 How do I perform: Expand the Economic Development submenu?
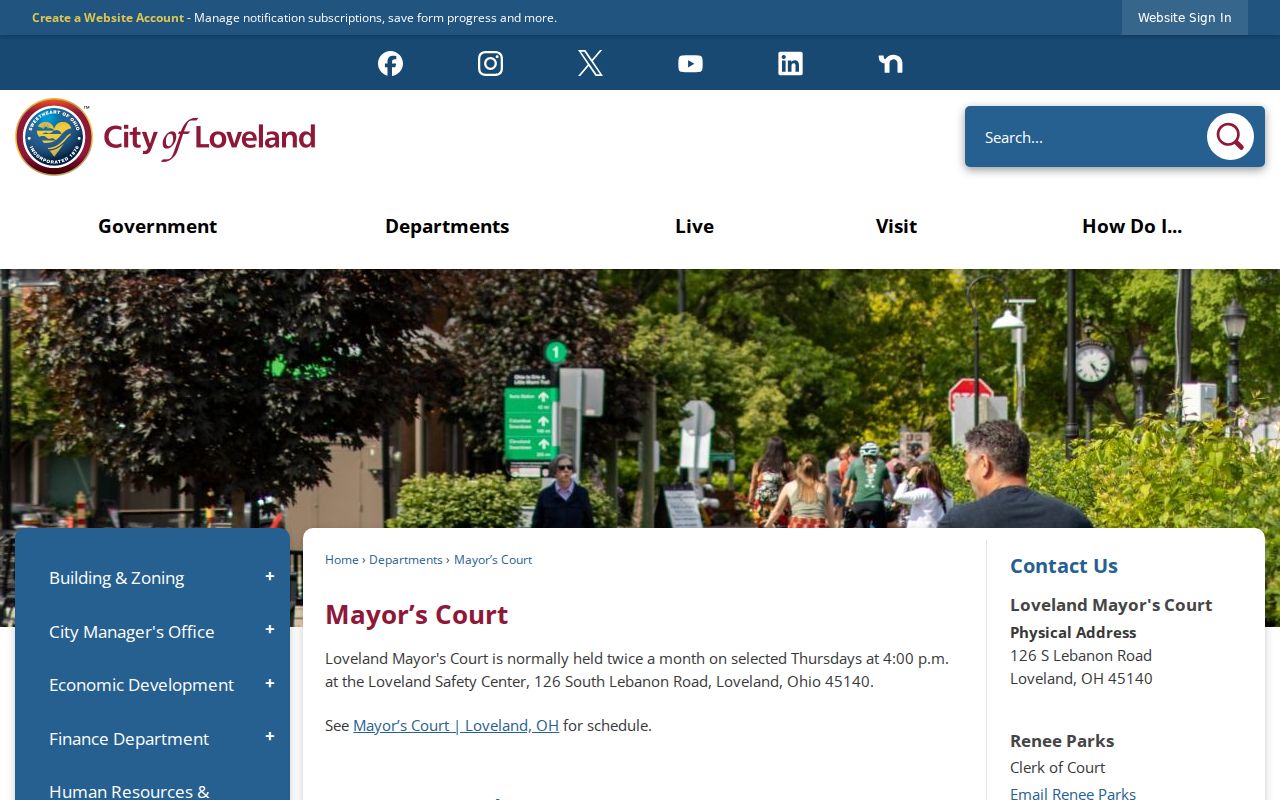[269, 684]
